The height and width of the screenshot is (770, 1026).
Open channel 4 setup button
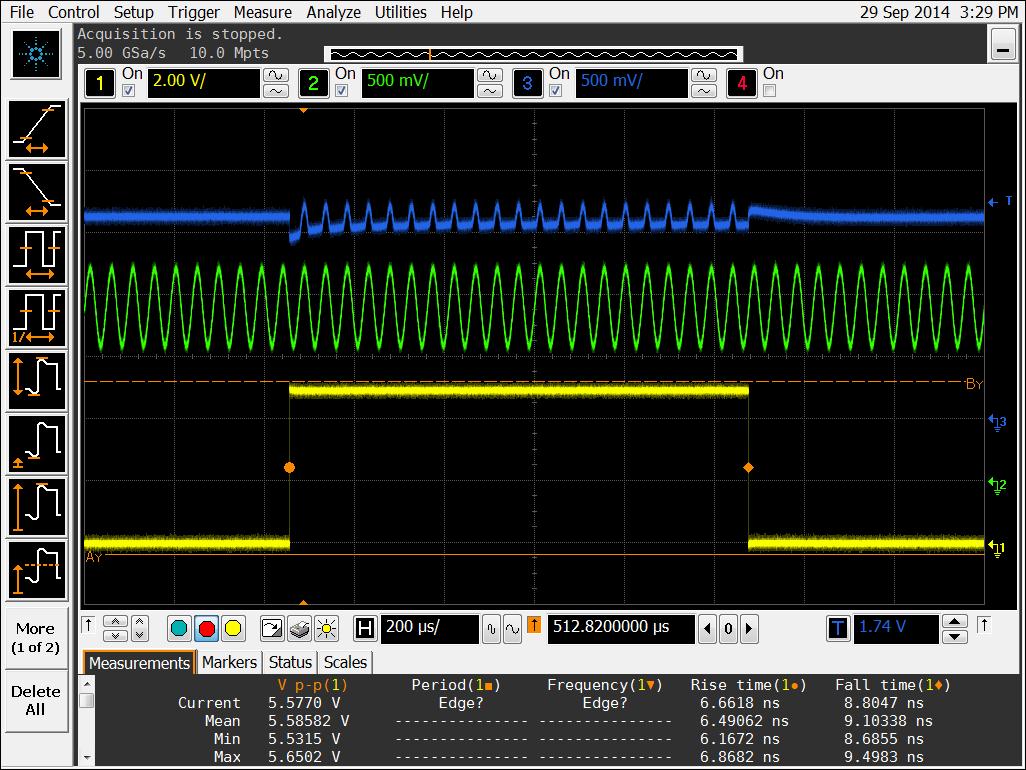pyautogui.click(x=741, y=83)
